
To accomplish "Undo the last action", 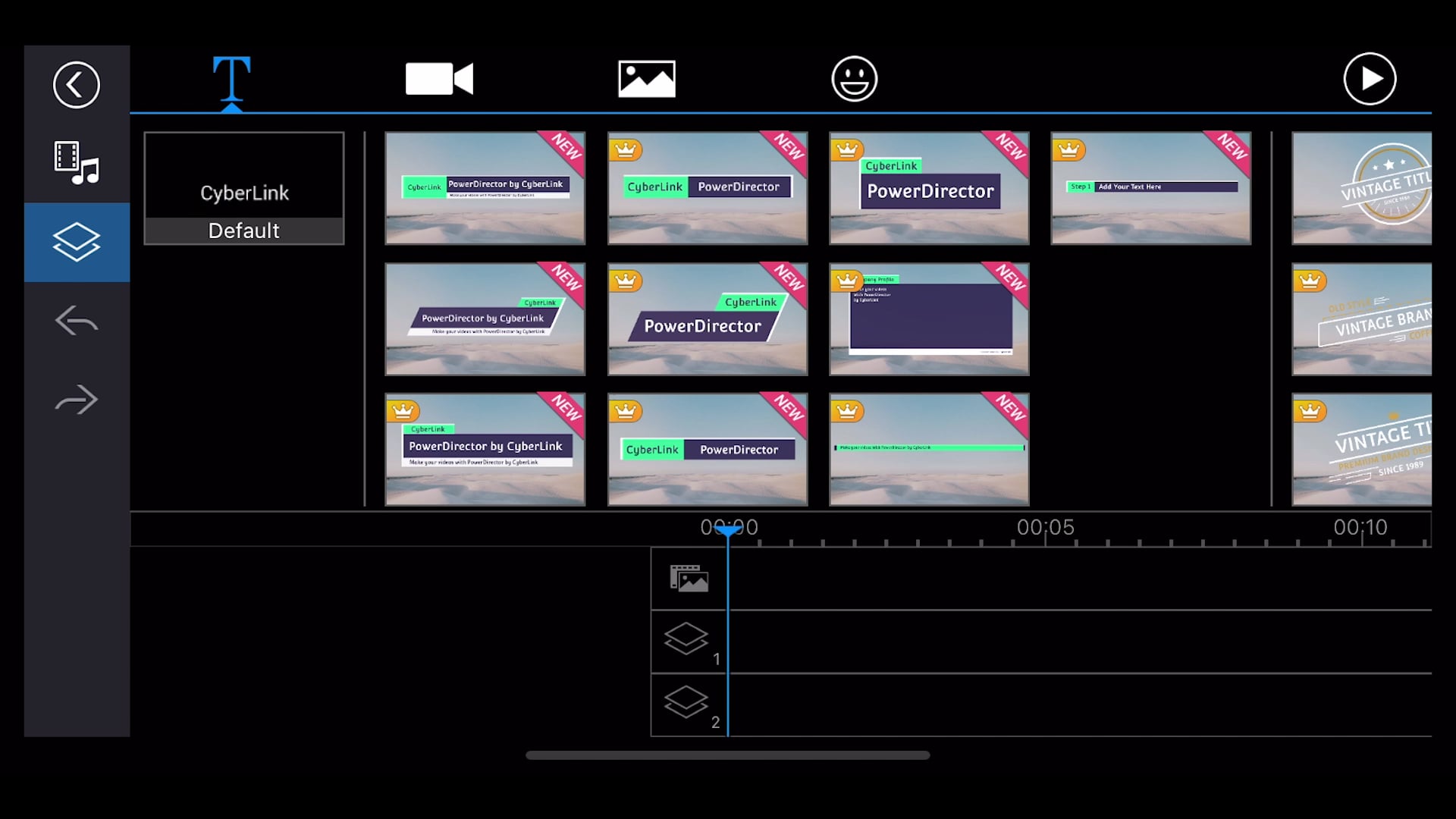I will pyautogui.click(x=77, y=321).
